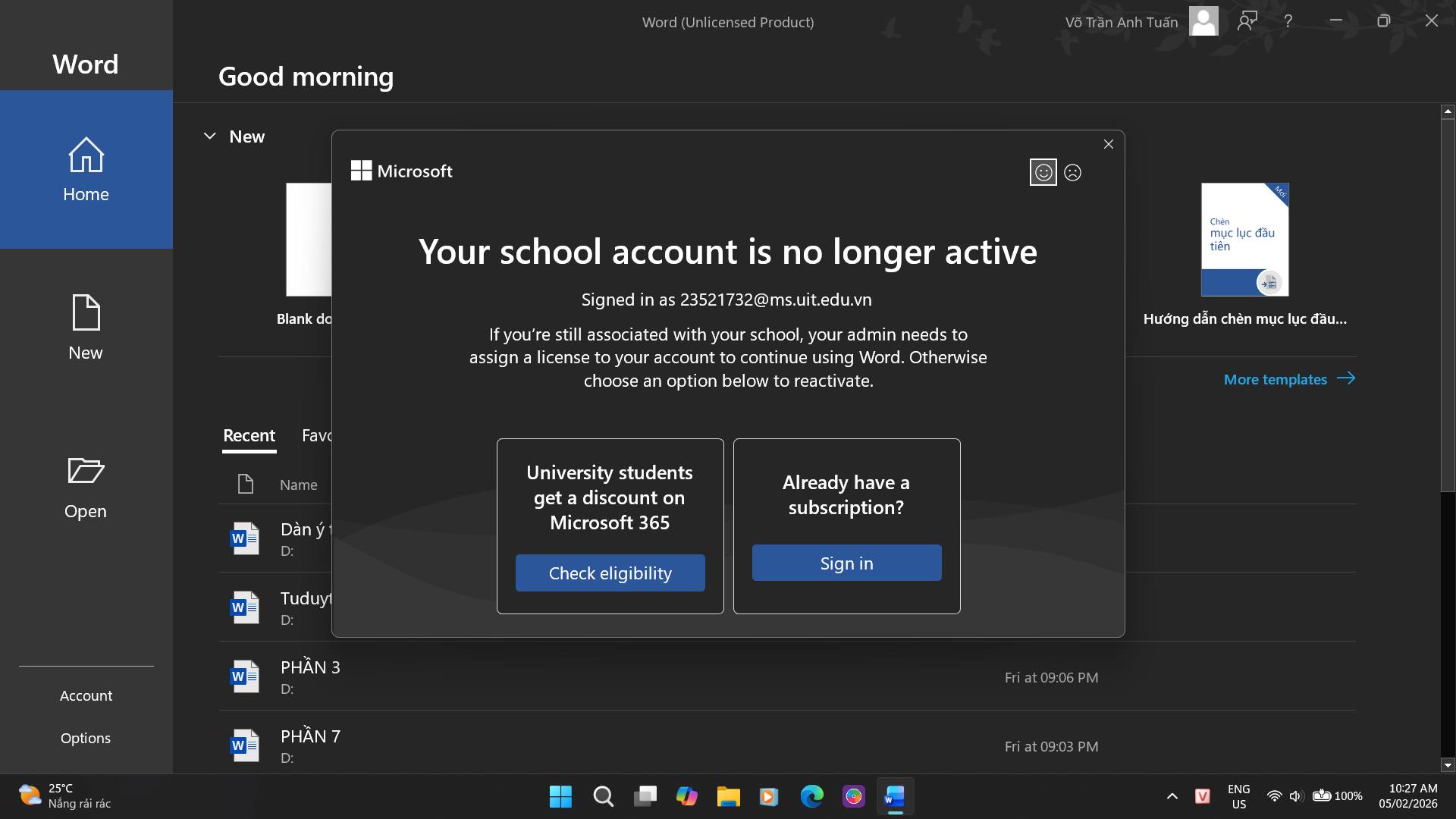Click scrollbar down arrow in document list
The image size is (1456, 819).
coord(1448,765)
